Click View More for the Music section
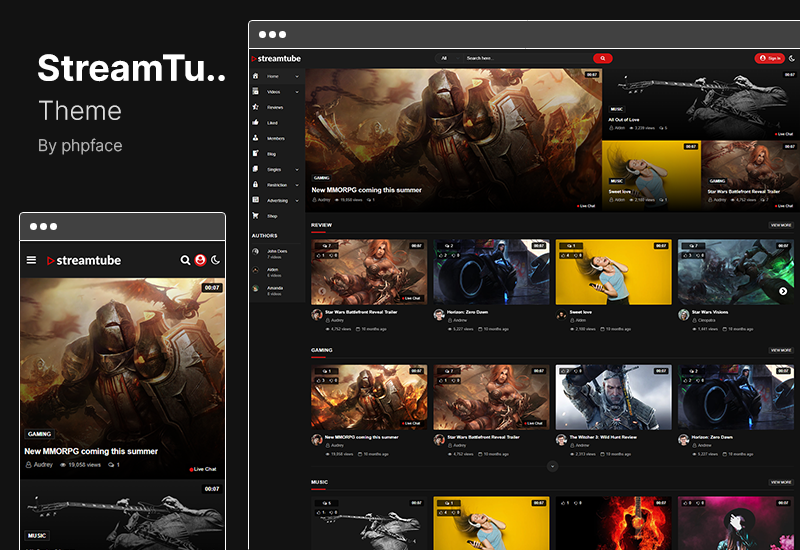Image resolution: width=800 pixels, height=550 pixels. (x=781, y=482)
